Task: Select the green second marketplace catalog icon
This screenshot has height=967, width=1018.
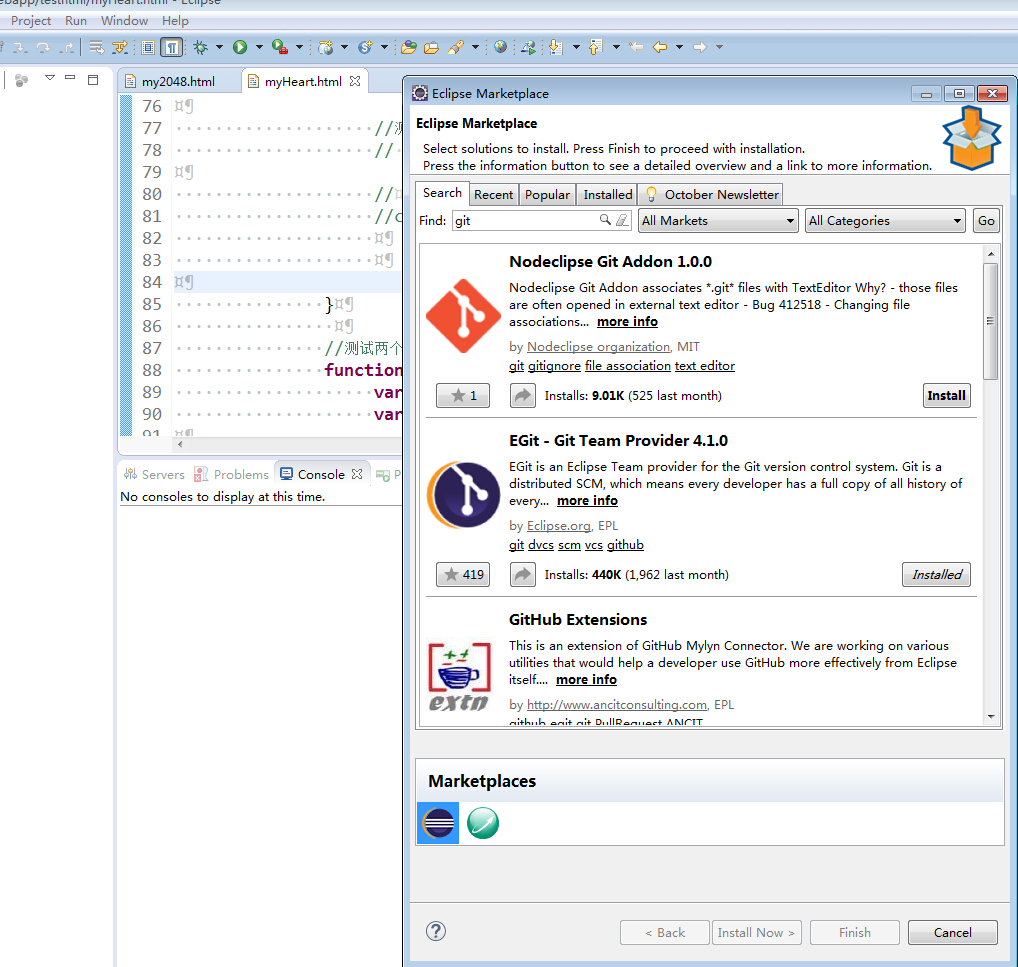Action: coord(483,823)
